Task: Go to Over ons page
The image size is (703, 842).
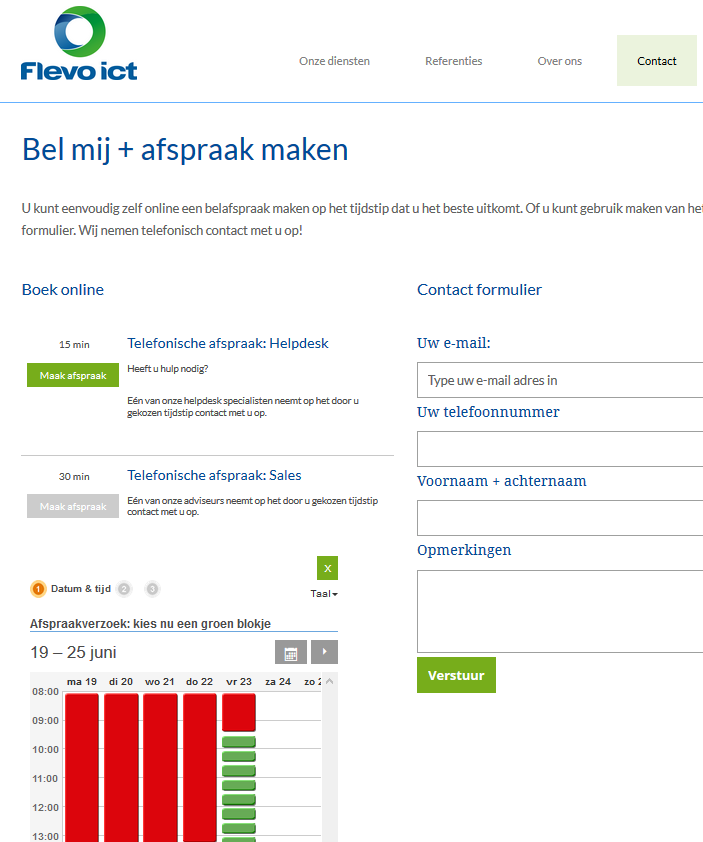Action: 560,61
